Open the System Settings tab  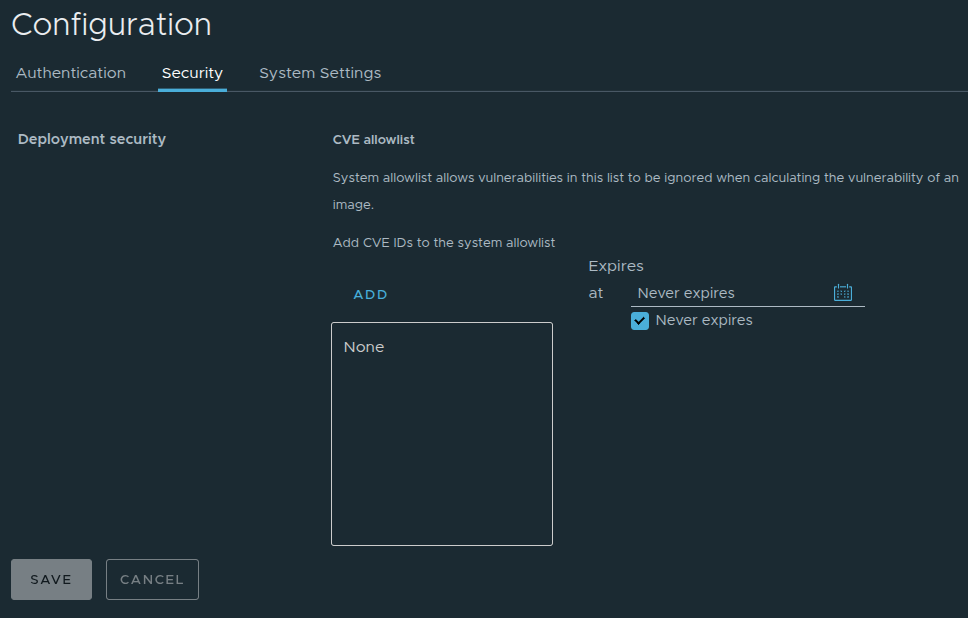320,73
